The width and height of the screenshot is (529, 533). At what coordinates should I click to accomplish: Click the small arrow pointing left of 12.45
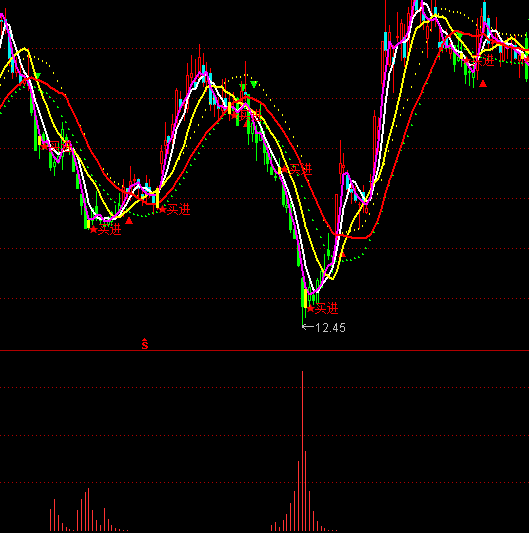(x=308, y=327)
